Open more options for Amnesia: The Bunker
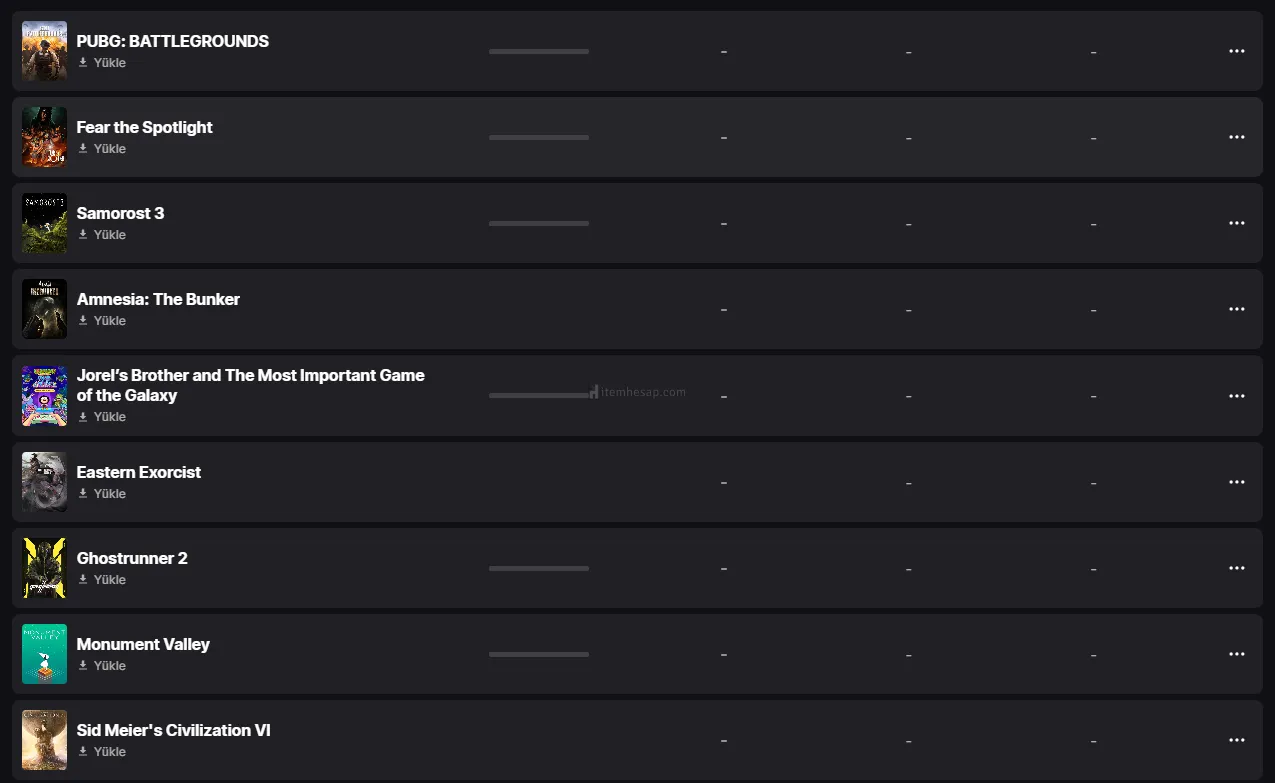This screenshot has height=783, width=1275. tap(1237, 309)
